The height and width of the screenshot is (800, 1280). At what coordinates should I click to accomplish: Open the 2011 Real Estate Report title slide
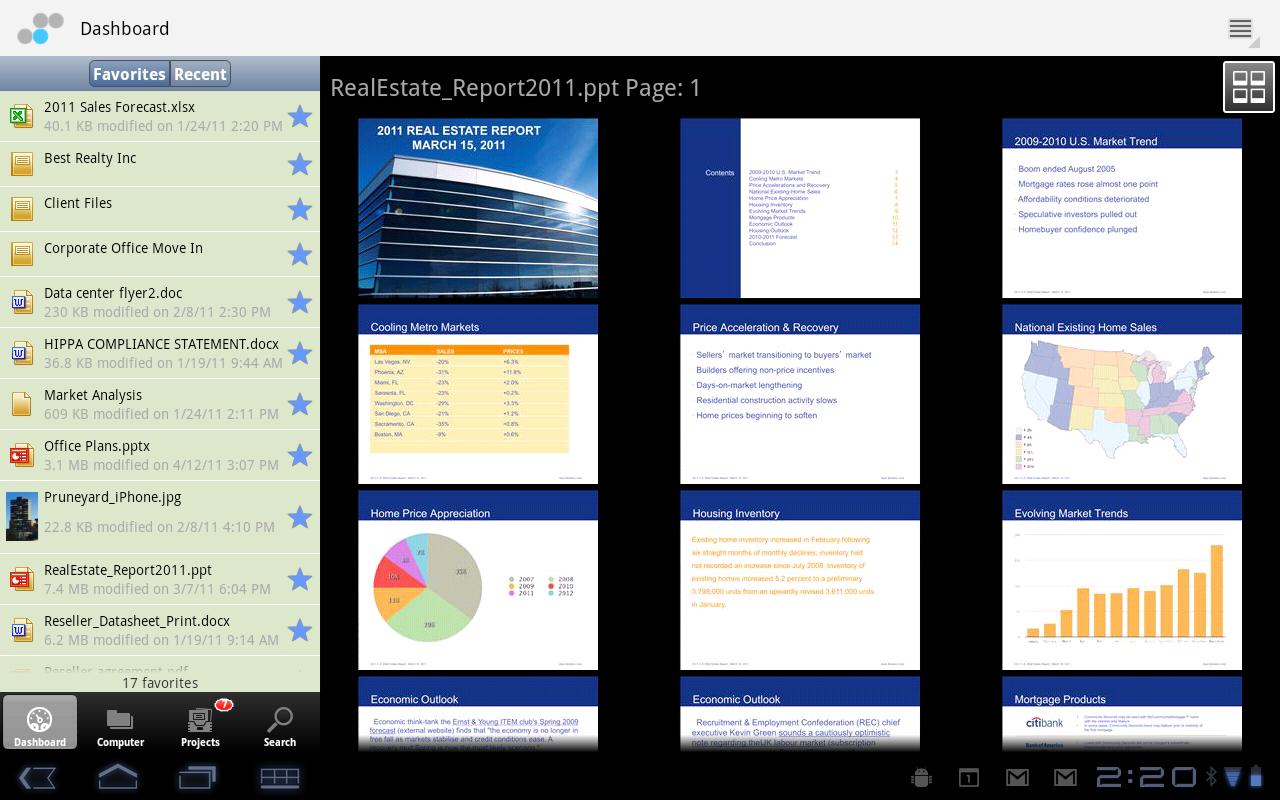(x=478, y=208)
